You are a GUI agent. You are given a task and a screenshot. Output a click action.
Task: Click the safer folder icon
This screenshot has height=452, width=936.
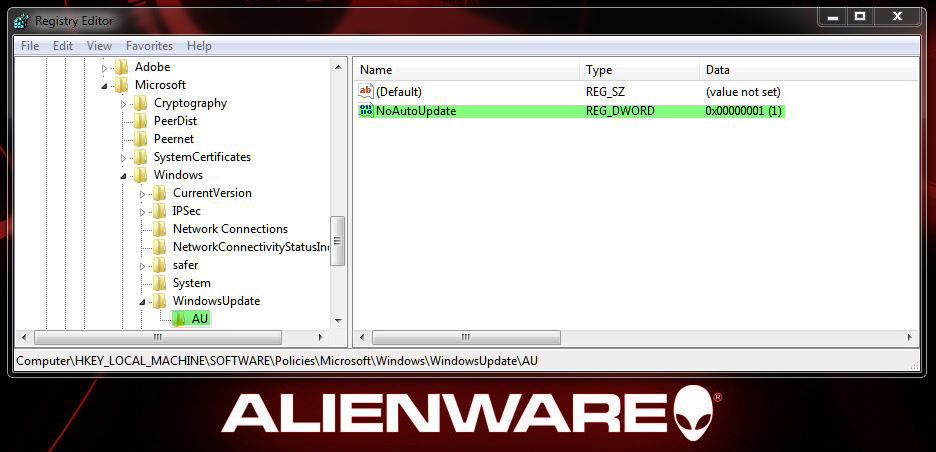click(160, 265)
